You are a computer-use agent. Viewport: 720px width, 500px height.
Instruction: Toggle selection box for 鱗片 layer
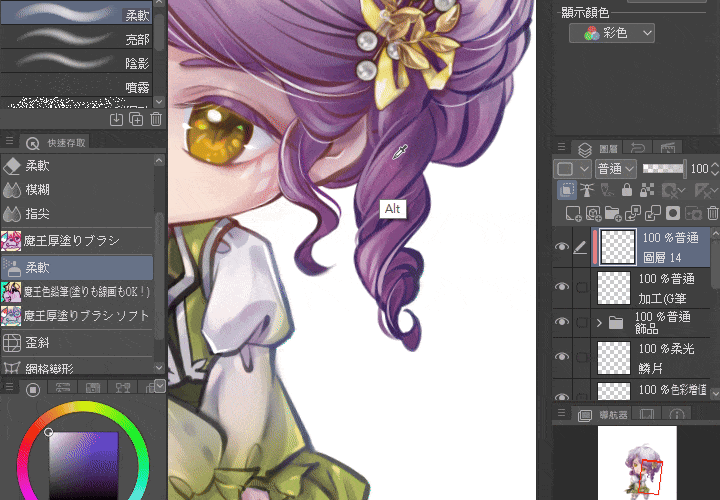click(x=582, y=357)
